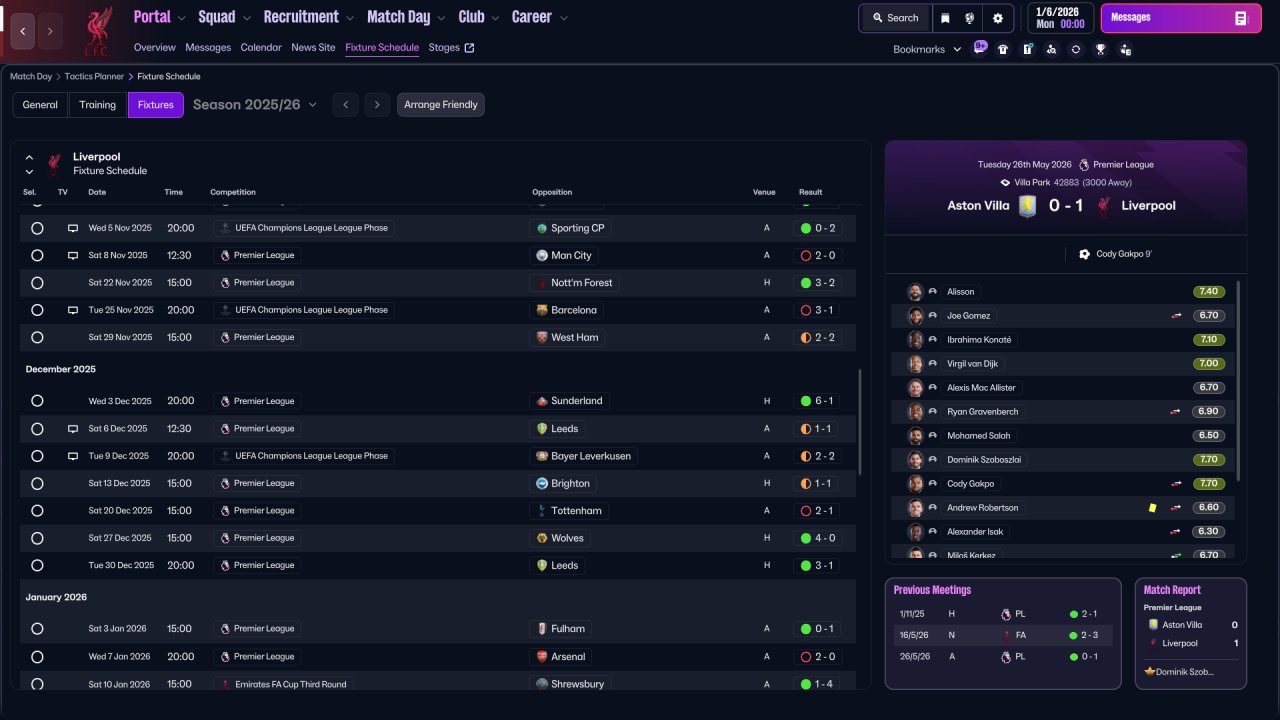Open the Calendar sub-tab
The image size is (1280, 720).
point(261,47)
